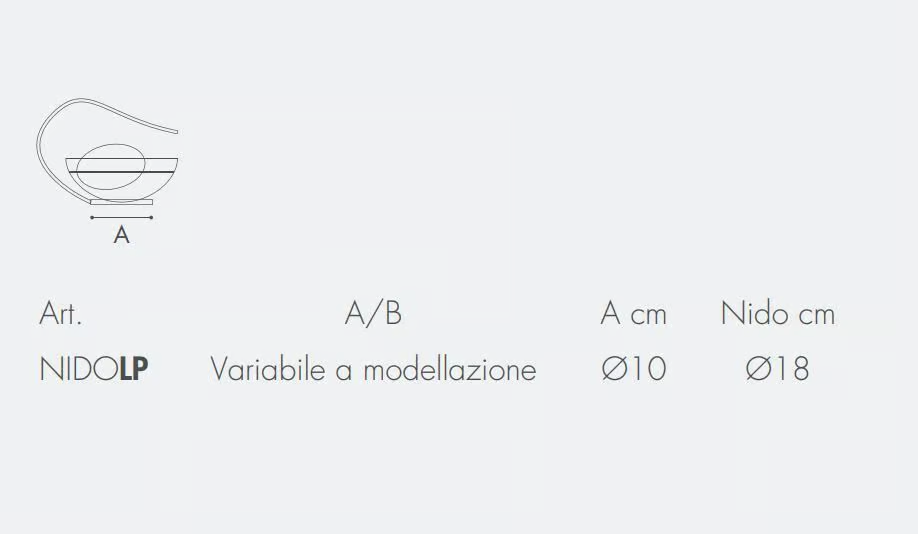This screenshot has width=918, height=534.
Task: Click the A cm column header
Action: [x=633, y=313]
